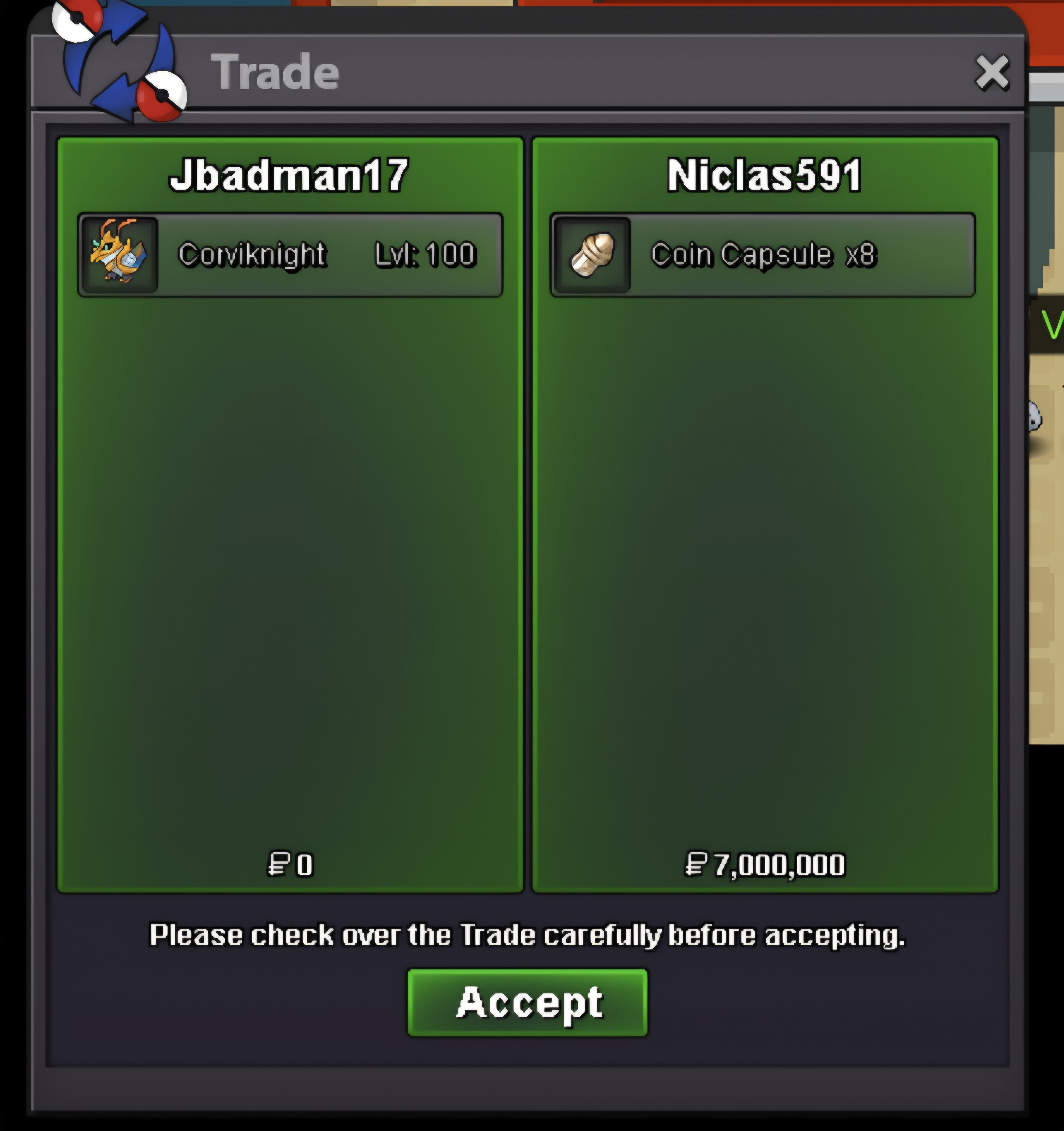
Task: Click Niclas591 player name header
Action: tap(764, 175)
